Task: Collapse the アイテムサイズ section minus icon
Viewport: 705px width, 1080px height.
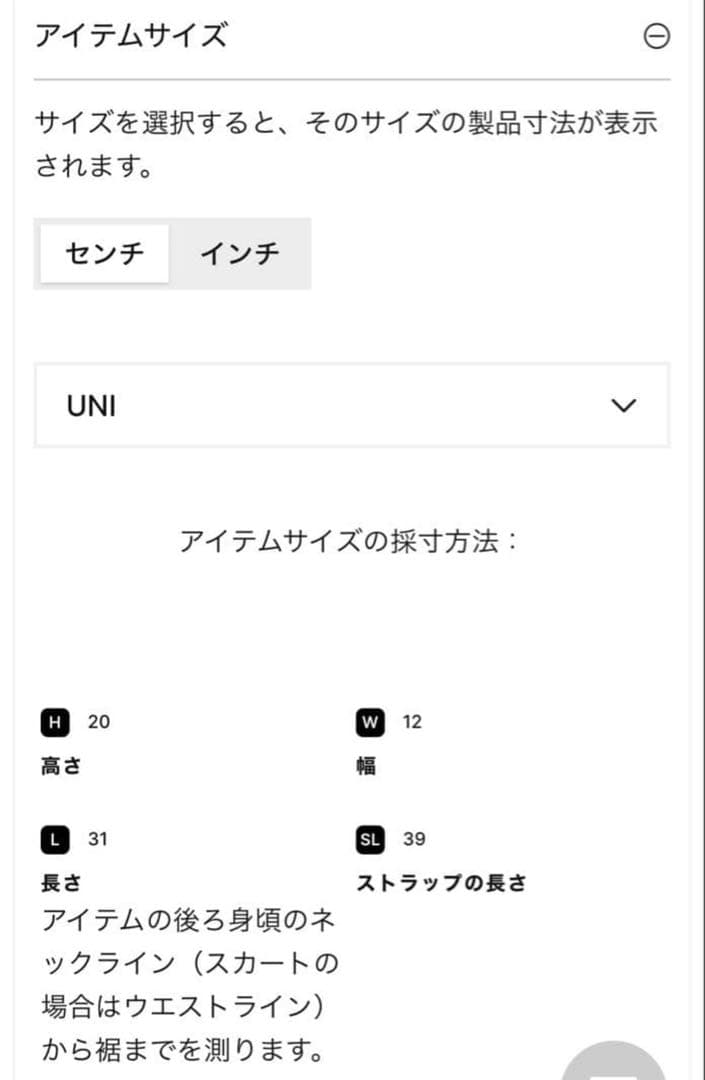Action: click(656, 36)
